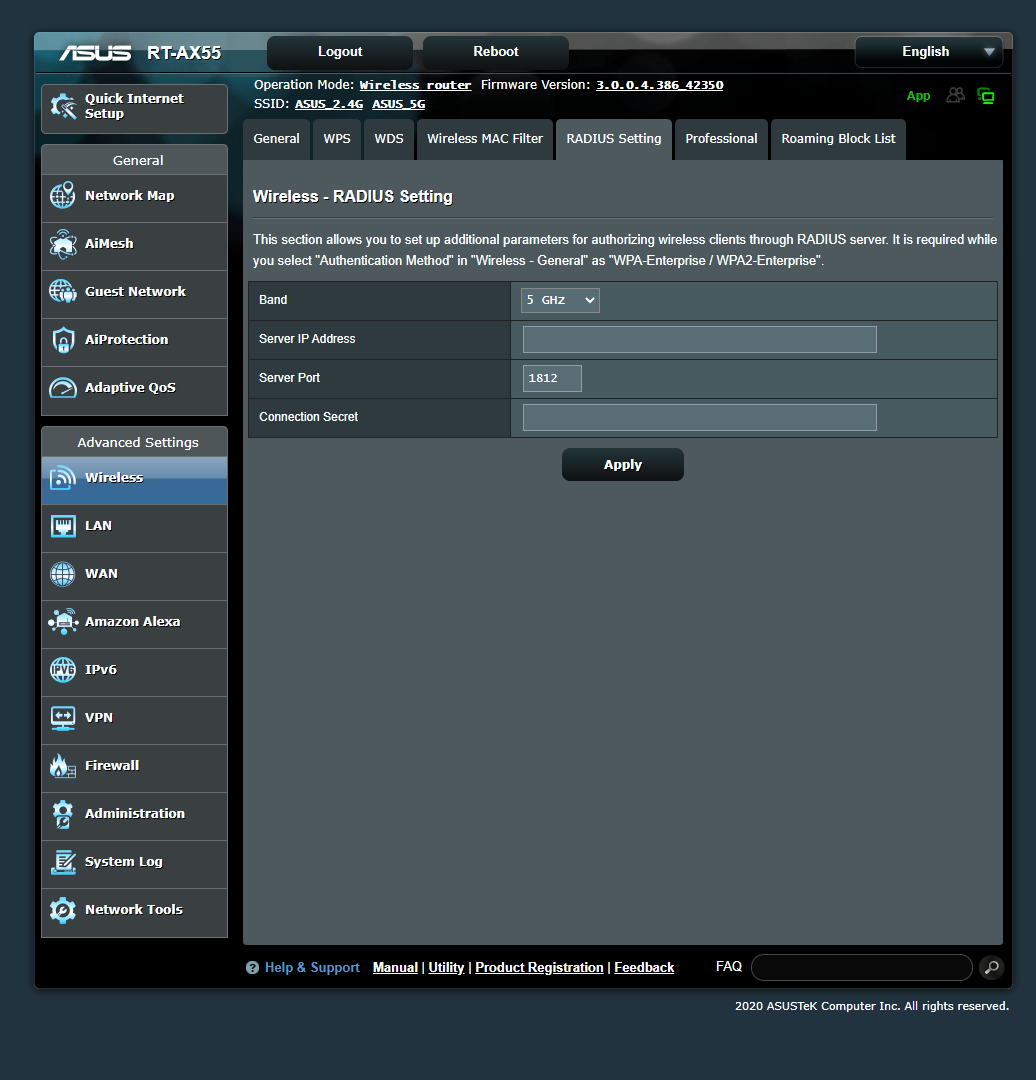
Task: Open the Band dropdown
Action: click(560, 300)
